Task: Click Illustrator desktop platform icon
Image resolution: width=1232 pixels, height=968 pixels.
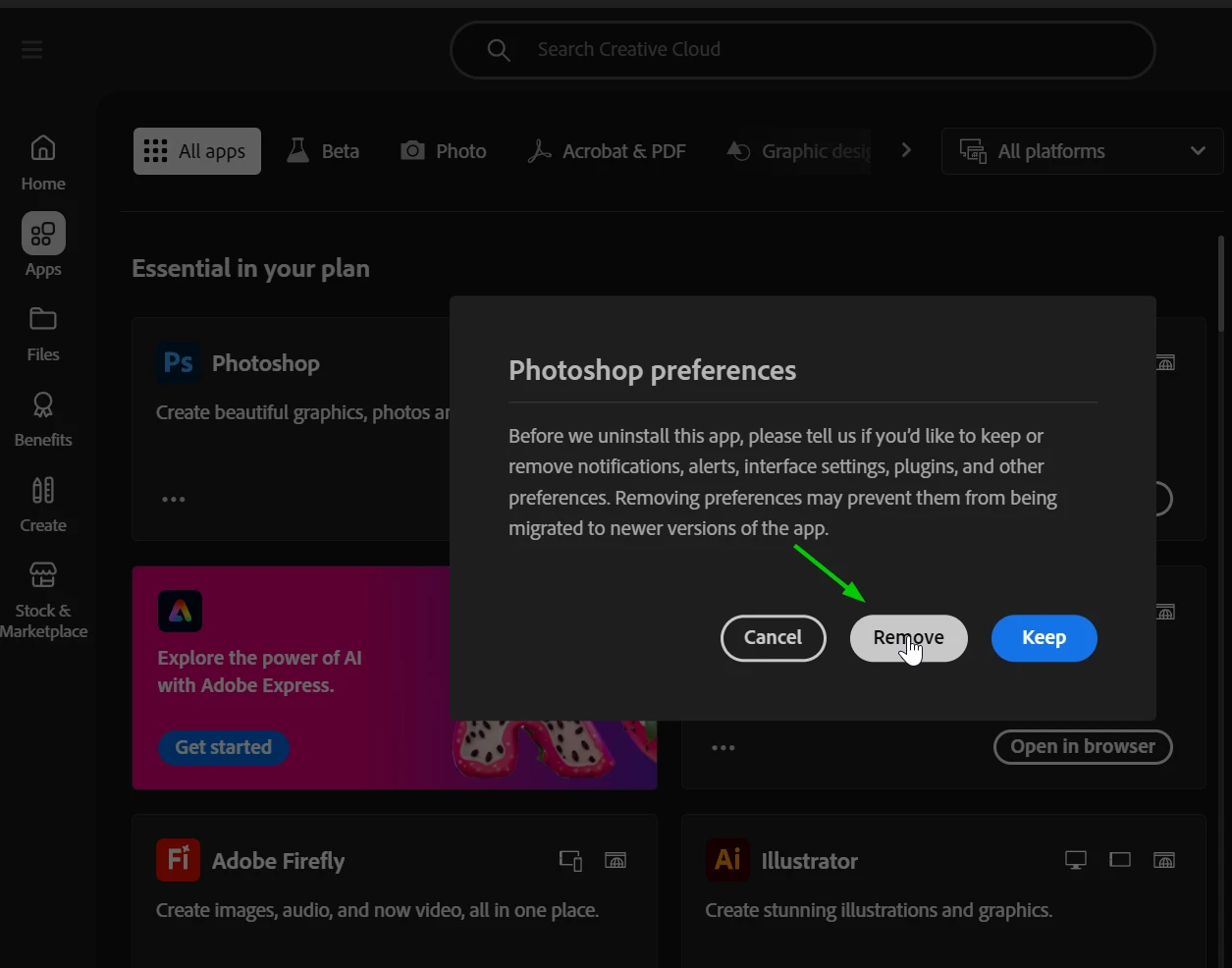Action: pos(1076,860)
